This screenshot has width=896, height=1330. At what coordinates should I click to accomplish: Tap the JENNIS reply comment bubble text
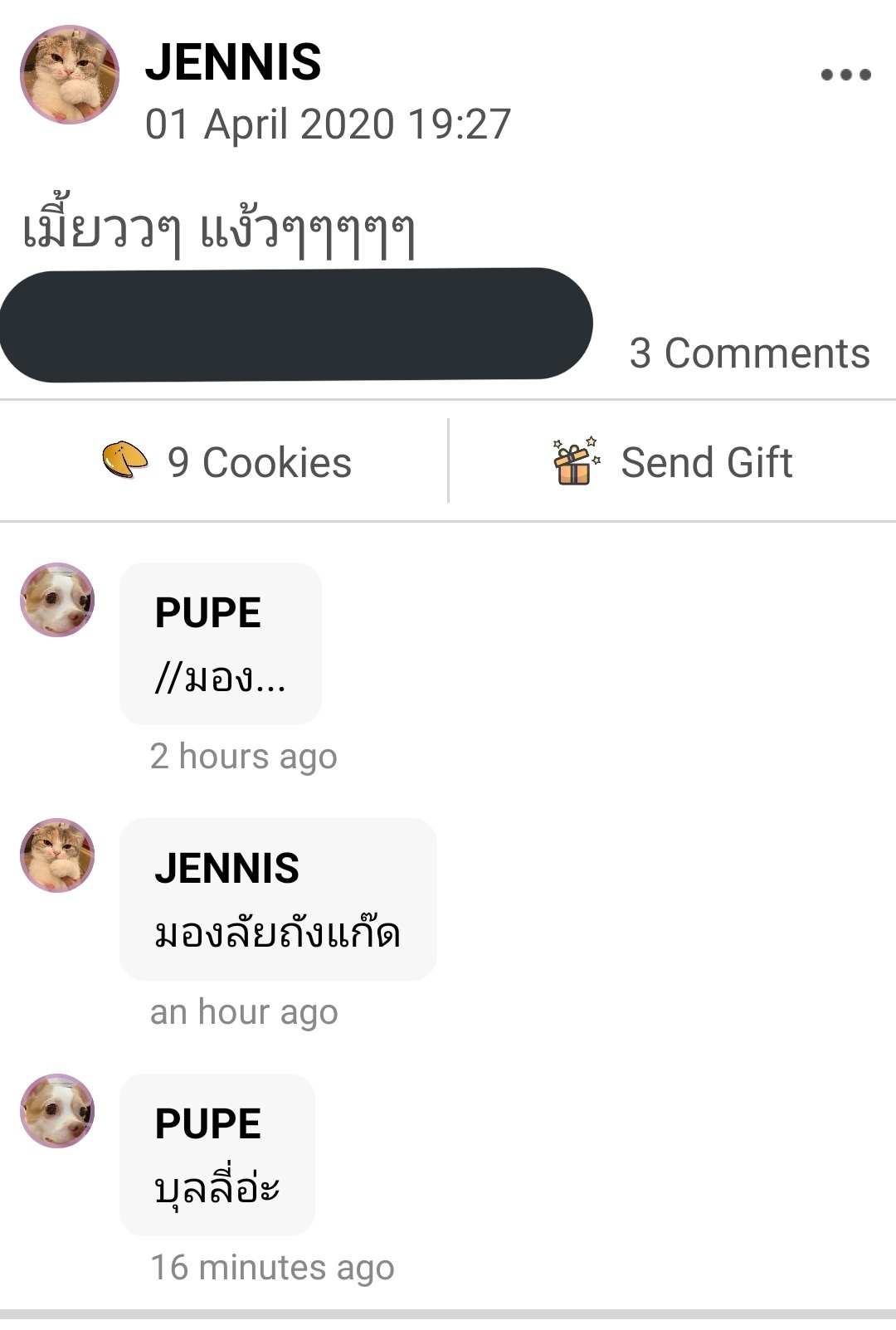point(277,933)
